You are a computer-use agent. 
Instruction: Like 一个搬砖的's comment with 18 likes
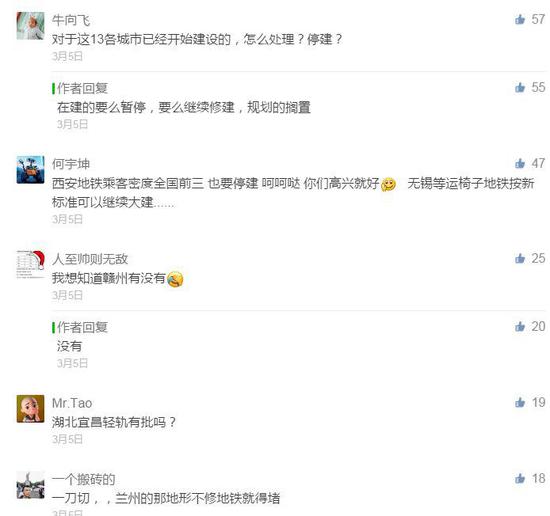(520, 478)
